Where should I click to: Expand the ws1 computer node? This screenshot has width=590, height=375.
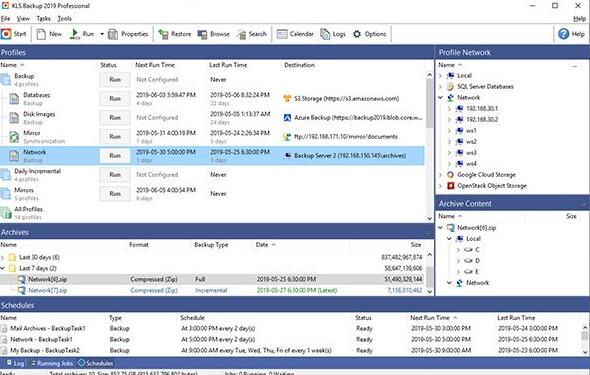[x=449, y=131]
